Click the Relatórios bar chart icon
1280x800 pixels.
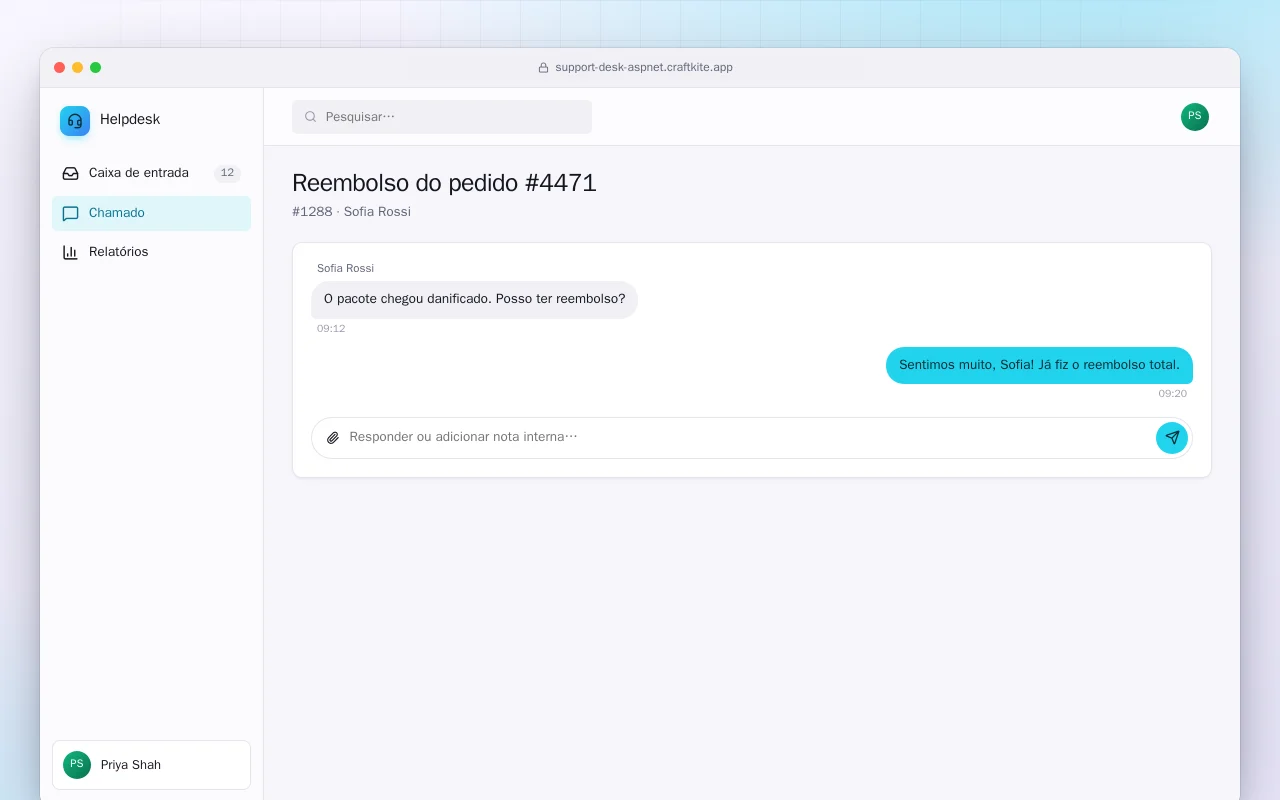click(70, 252)
